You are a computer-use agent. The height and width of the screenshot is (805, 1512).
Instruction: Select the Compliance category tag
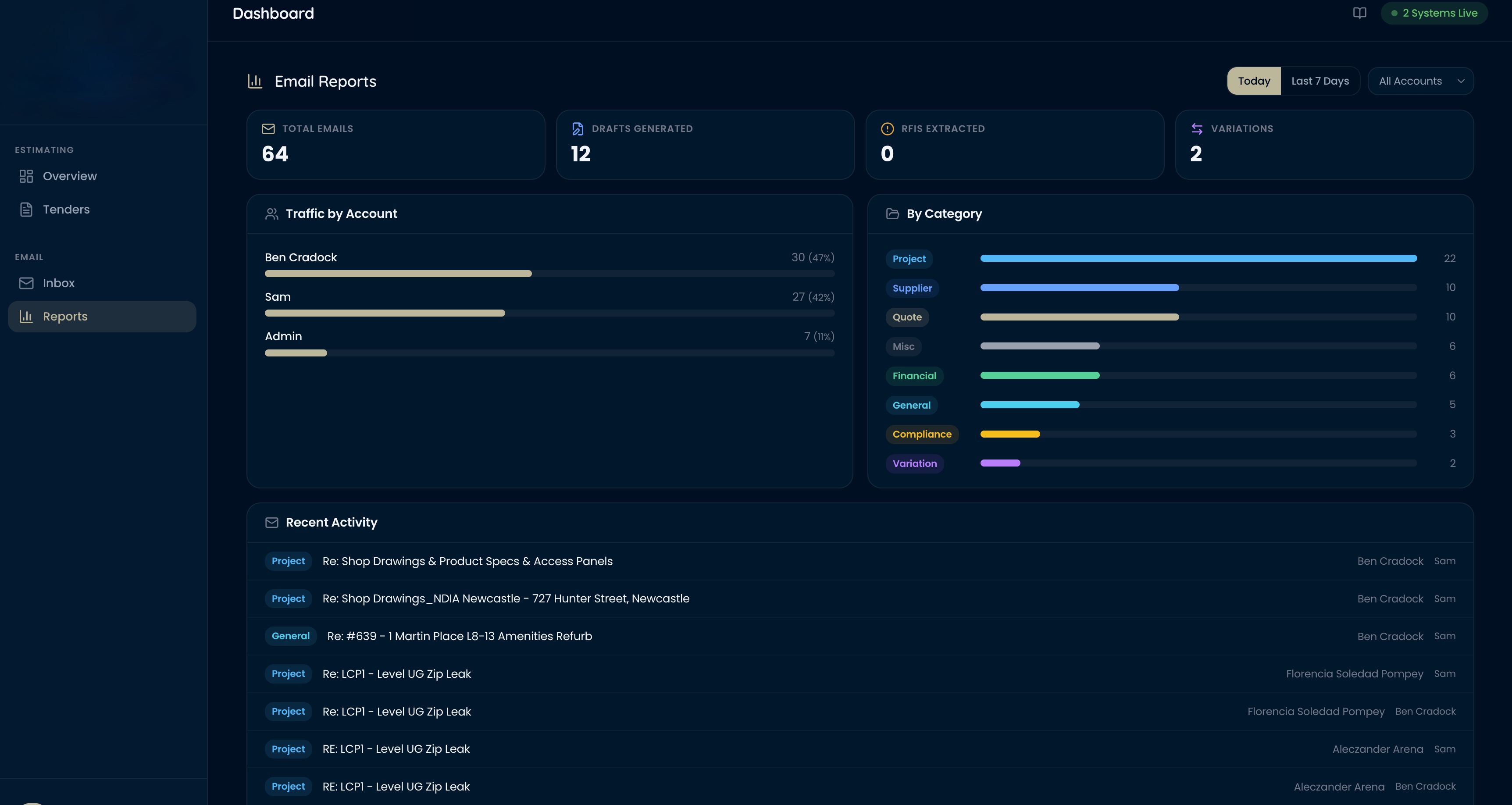(921, 434)
